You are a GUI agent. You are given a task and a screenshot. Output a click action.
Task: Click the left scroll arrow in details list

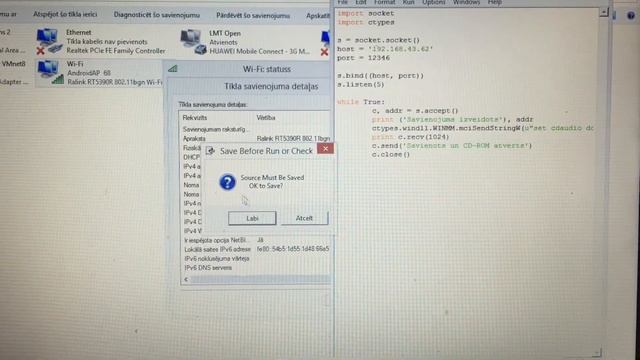[186, 280]
